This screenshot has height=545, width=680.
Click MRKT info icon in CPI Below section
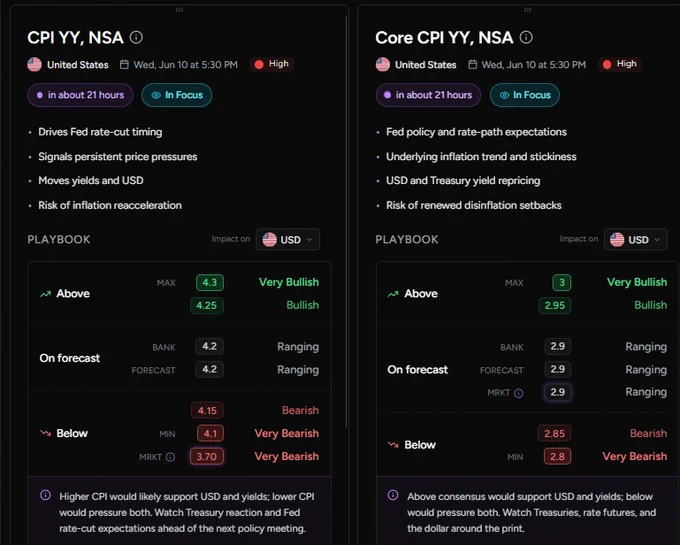pyautogui.click(x=170, y=457)
